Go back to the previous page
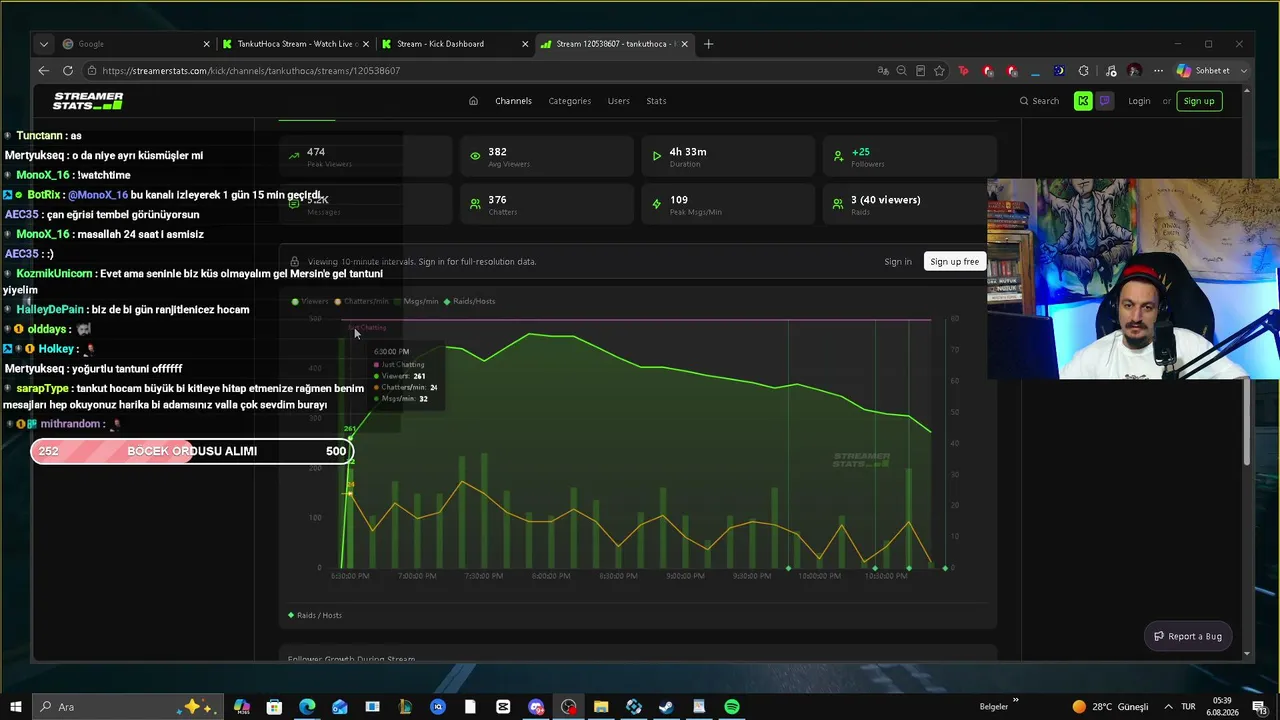Screen dimensions: 1280x720 tap(43, 71)
